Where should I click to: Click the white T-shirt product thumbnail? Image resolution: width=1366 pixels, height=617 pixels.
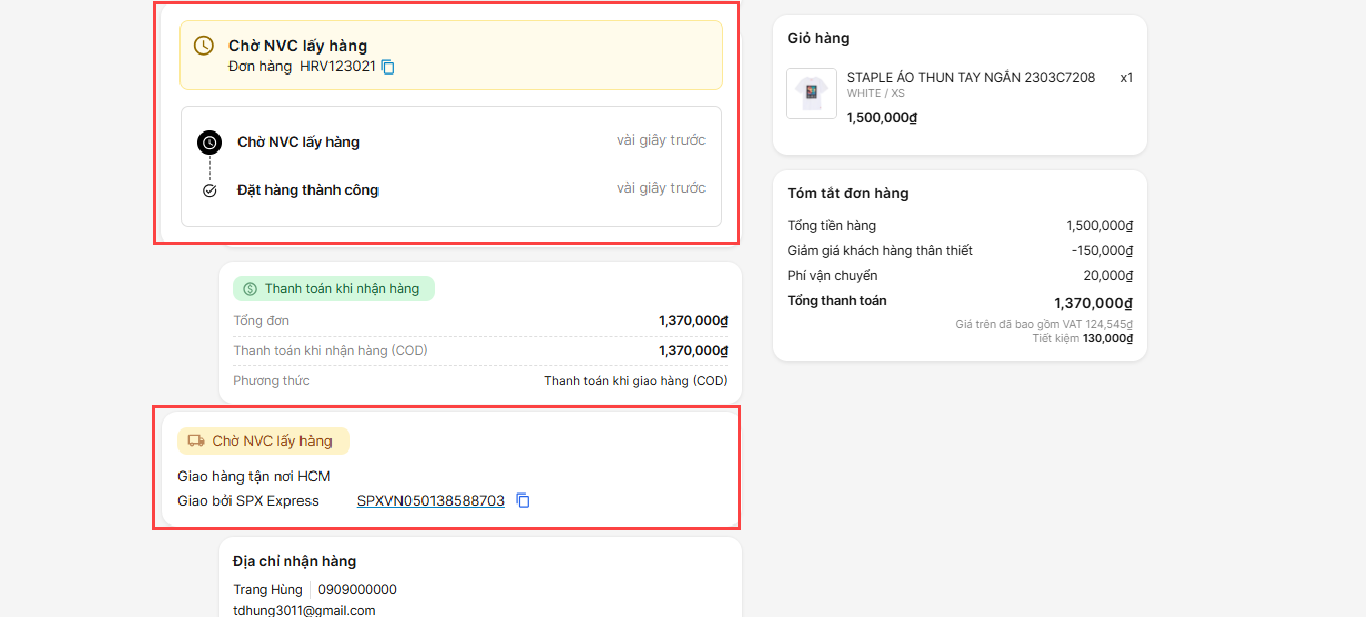pyautogui.click(x=811, y=94)
